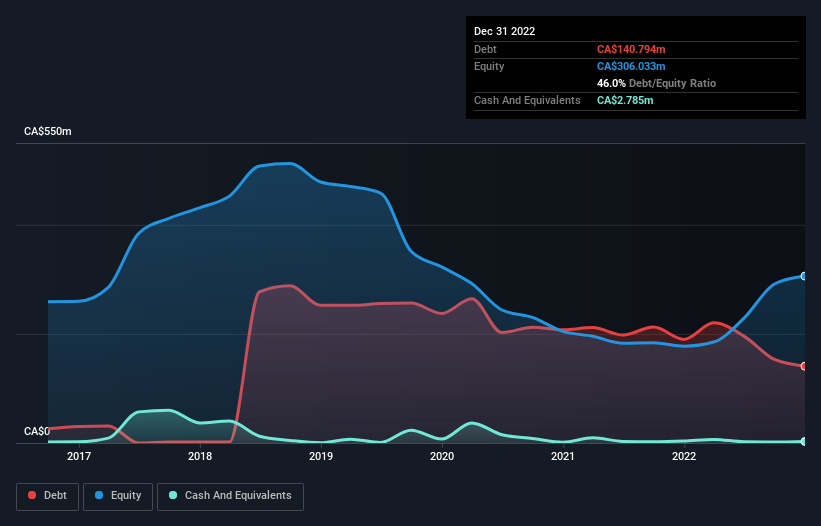Click Cash And Equivalents label in tooltip
The height and width of the screenshot is (526, 821).
coord(527,100)
